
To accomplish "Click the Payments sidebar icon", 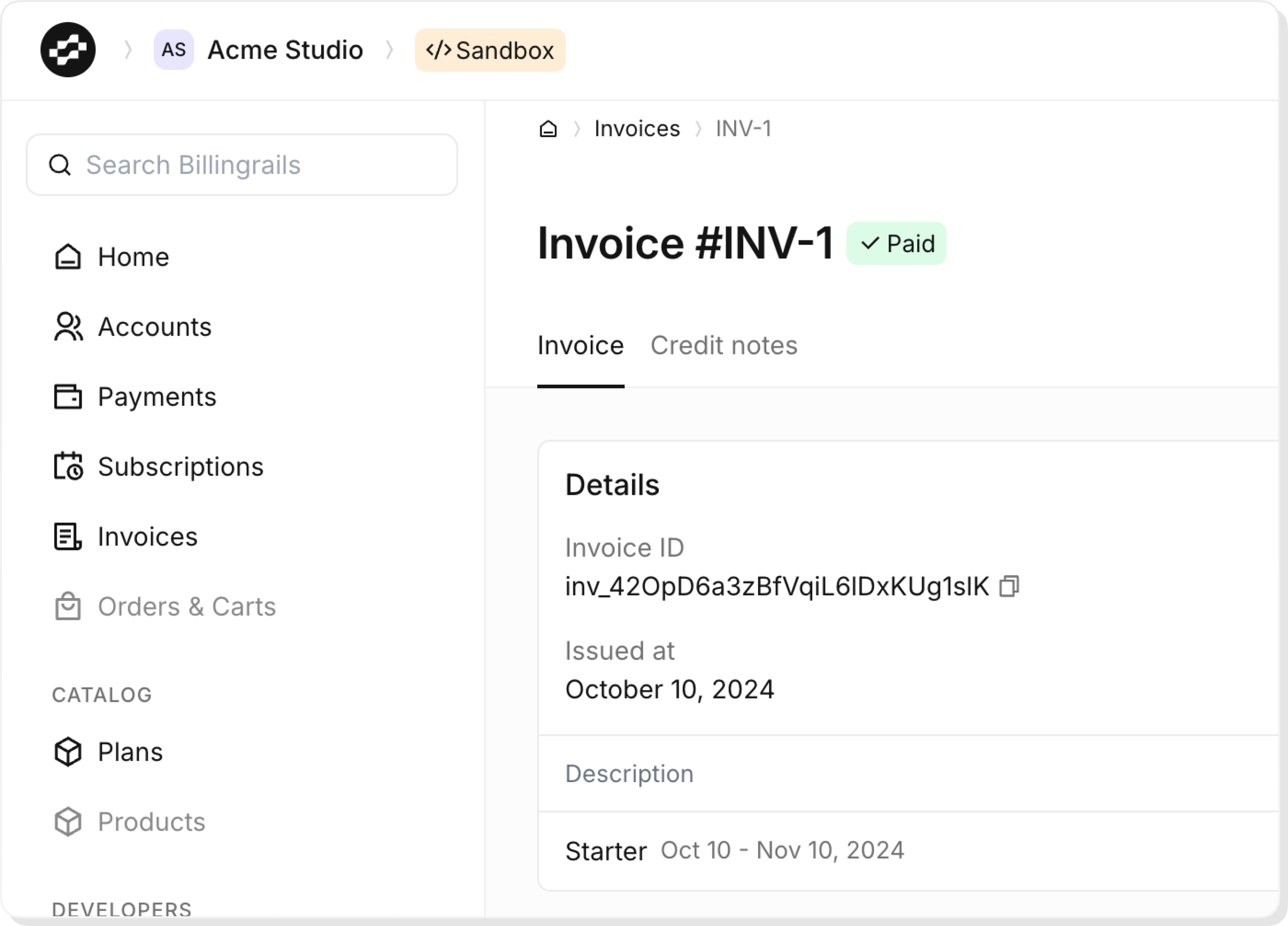I will coord(67,396).
